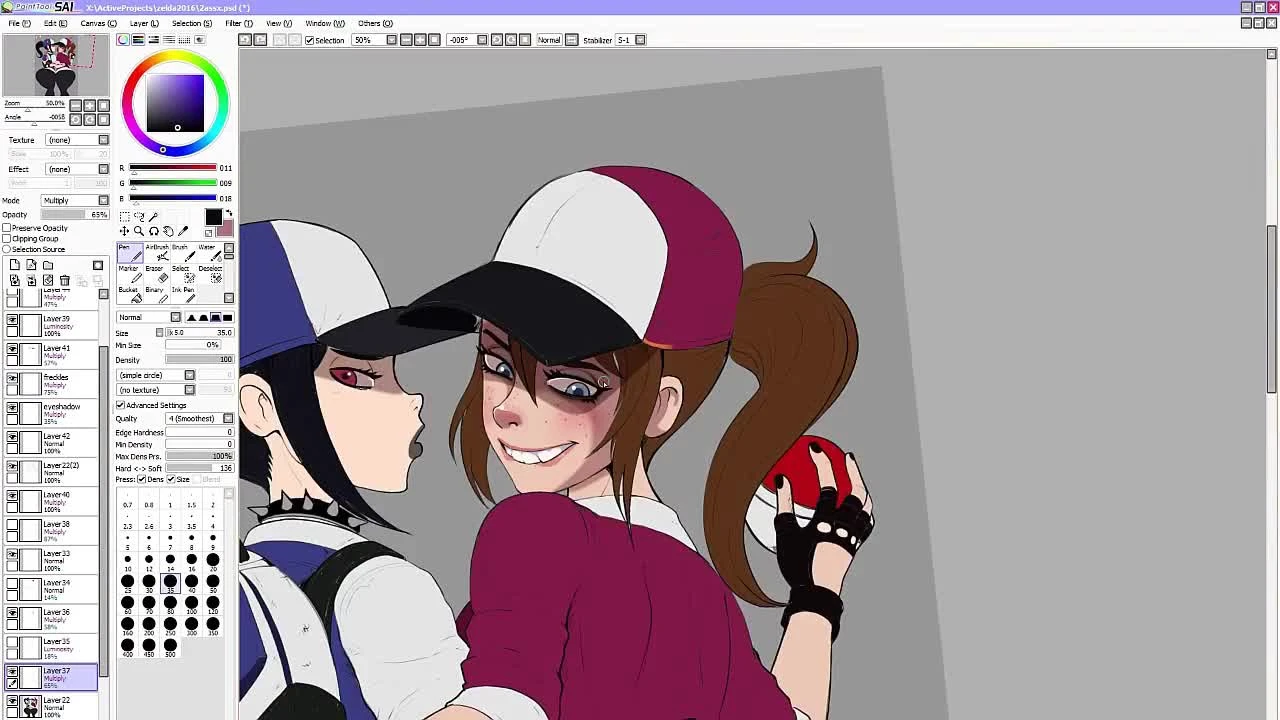1280x720 pixels.
Task: Uncheck the Advanced Settings checkbox
Action: [x=121, y=405]
